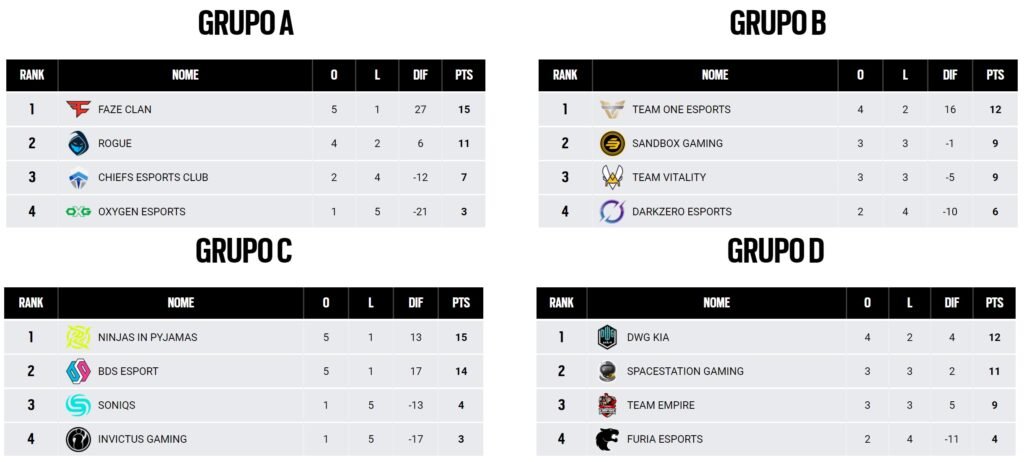Click the Chiefs Esports Club logo
Viewport: 1024px width, 462px height.
pyautogui.click(x=79, y=178)
